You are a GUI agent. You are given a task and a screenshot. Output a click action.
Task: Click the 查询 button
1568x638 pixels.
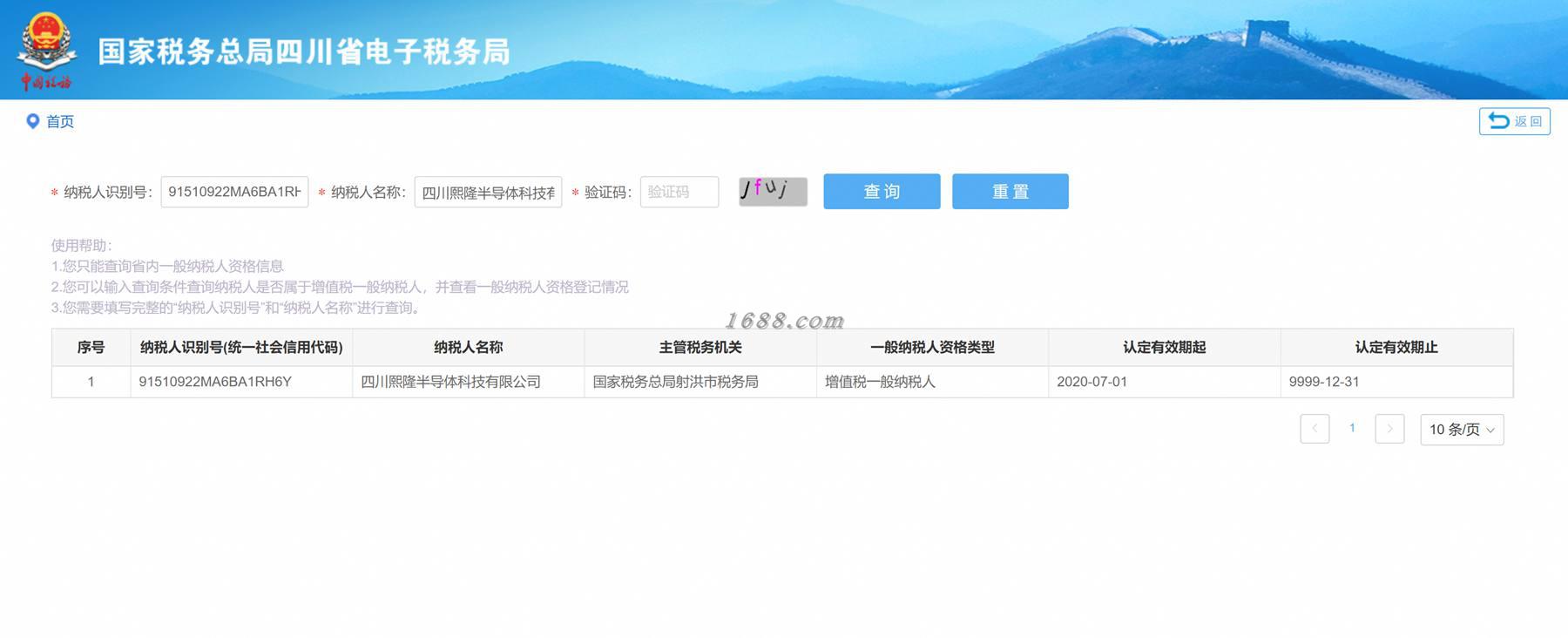pos(882,191)
